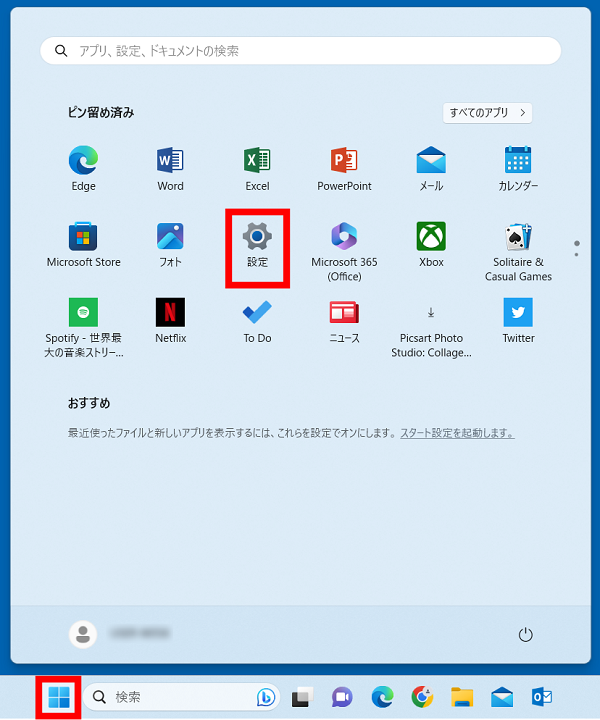This screenshot has height=720, width=600.
Task: Open the フォト app
Action: (x=170, y=245)
